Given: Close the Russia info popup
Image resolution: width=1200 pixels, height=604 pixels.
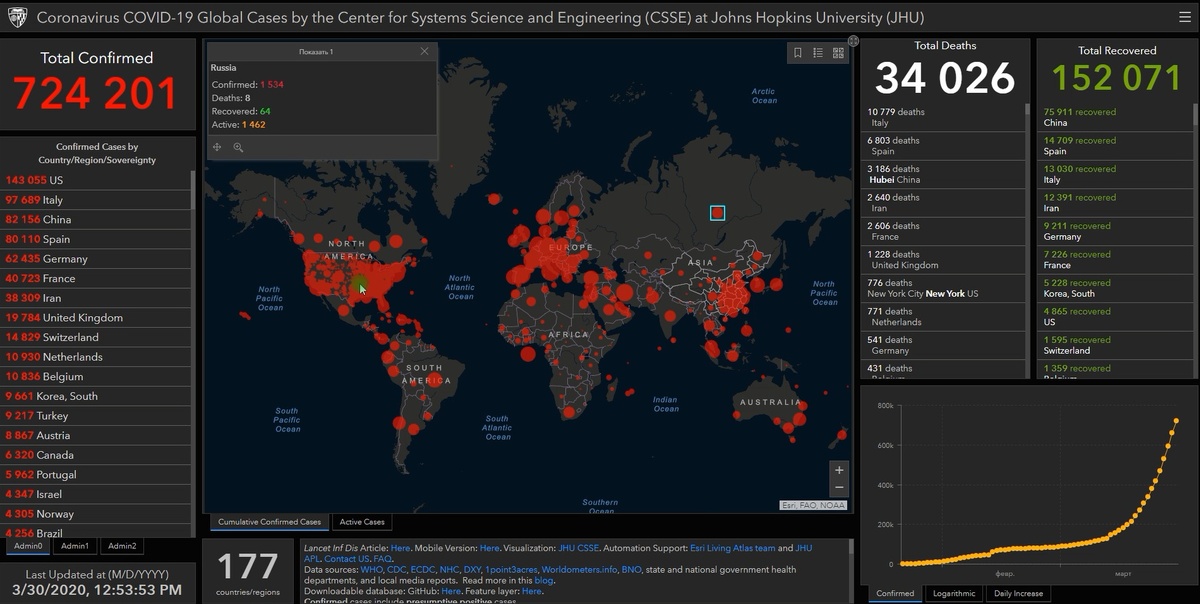Looking at the screenshot, I should point(424,51).
